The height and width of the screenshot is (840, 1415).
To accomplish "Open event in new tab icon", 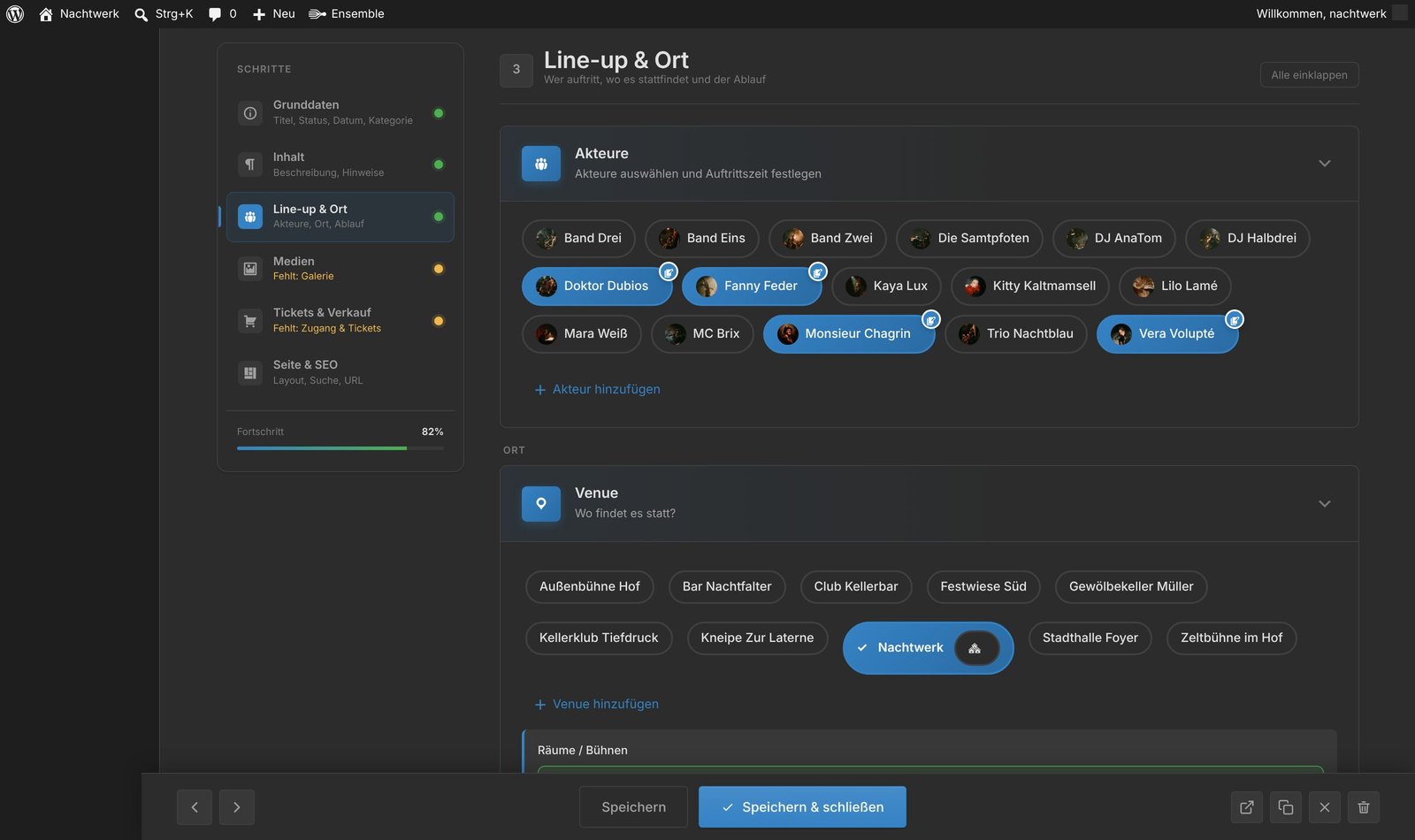I will (x=1247, y=807).
